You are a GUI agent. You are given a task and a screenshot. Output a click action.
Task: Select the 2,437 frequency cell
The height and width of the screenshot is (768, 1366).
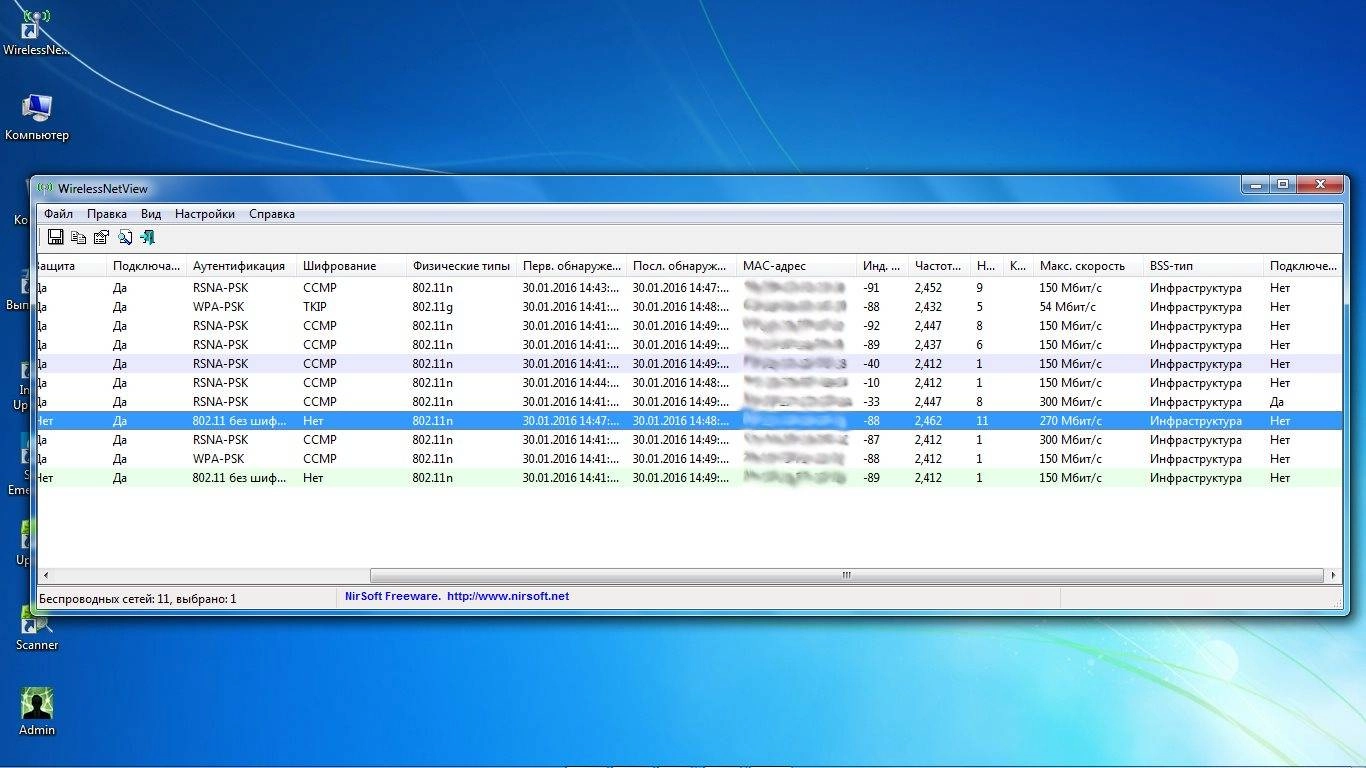pyautogui.click(x=928, y=345)
